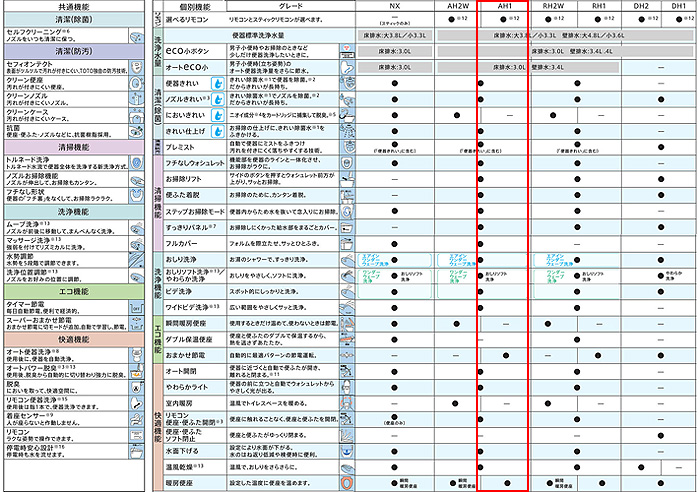This screenshot has width=700, height=492.
Task: Click the blue droplet icon beside きれい仕上げ
Action: 216,131
